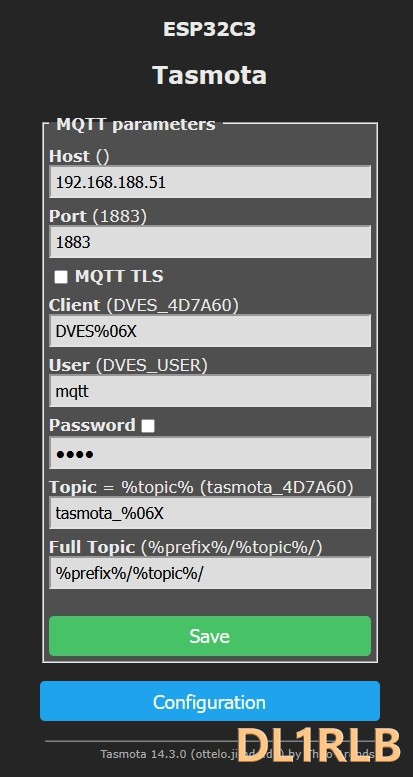Click the Client field with DVES%06X

[210, 331]
